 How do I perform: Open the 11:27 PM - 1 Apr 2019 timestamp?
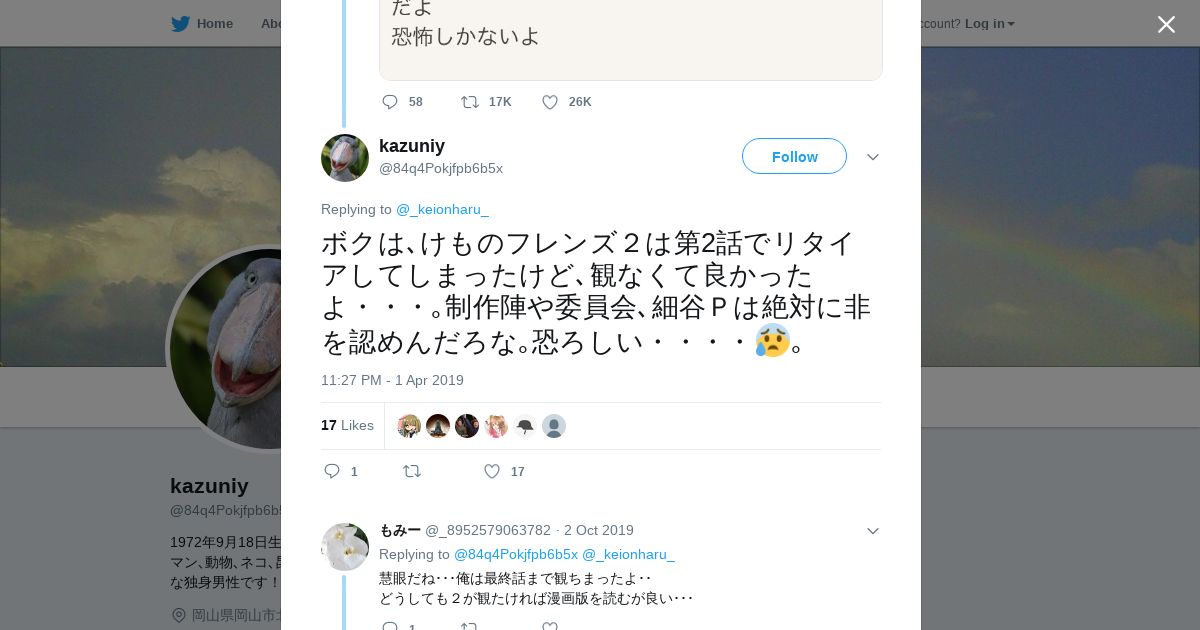(392, 381)
